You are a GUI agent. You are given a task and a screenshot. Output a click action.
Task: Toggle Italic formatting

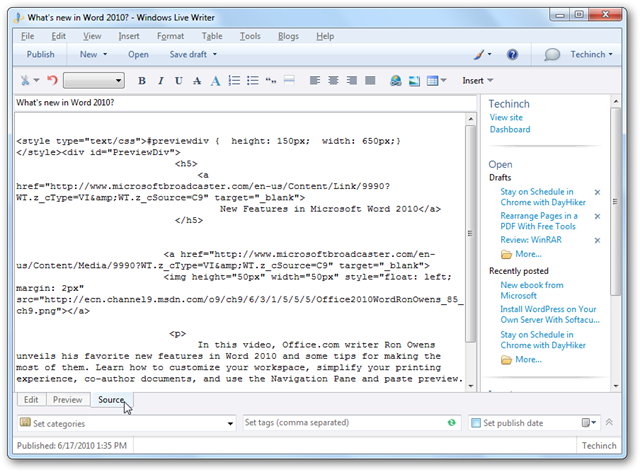[160, 81]
